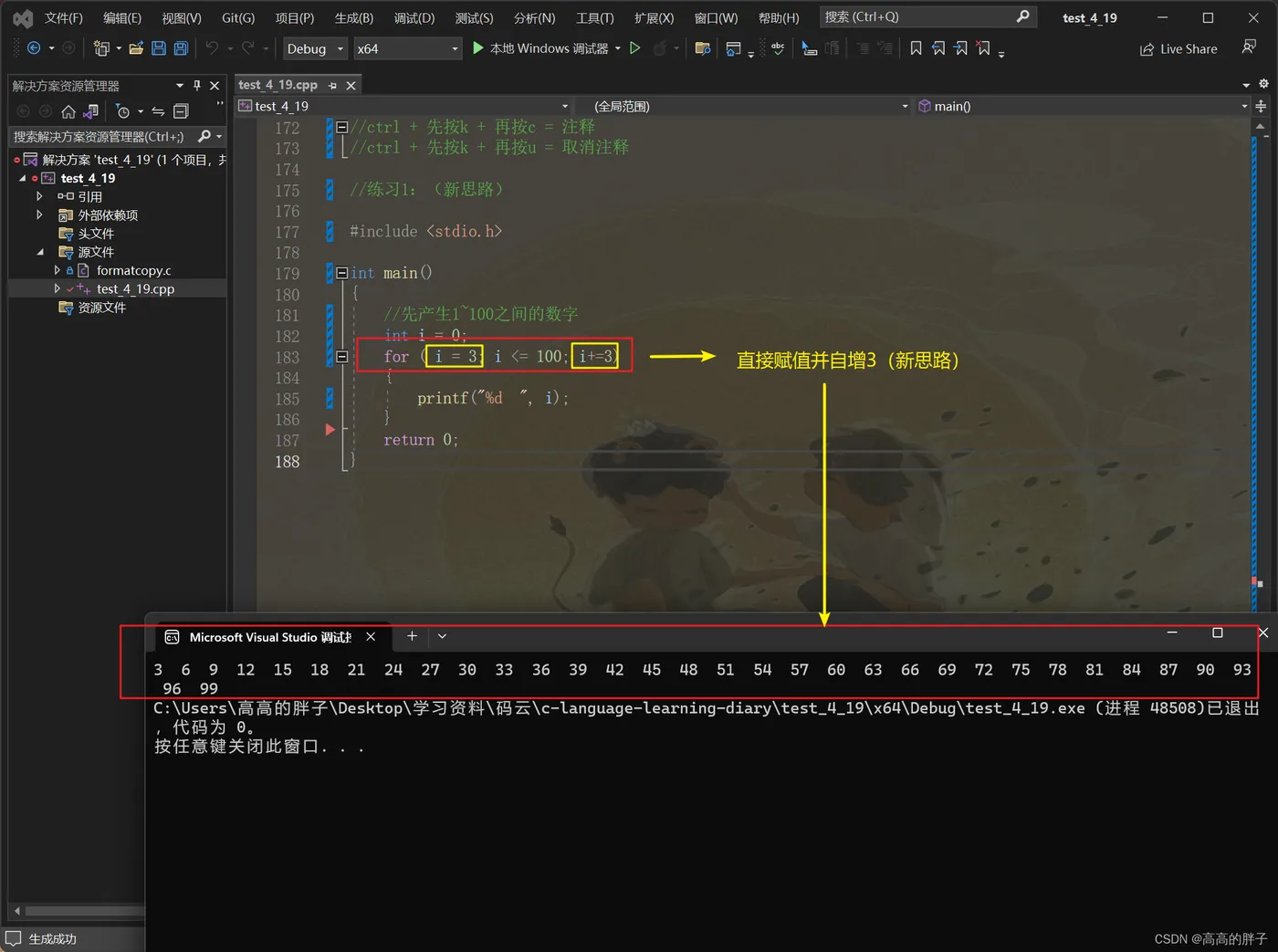Screen dimensions: 1278x952
Task: Expand the formatcopy.c file node
Action: pos(57,270)
